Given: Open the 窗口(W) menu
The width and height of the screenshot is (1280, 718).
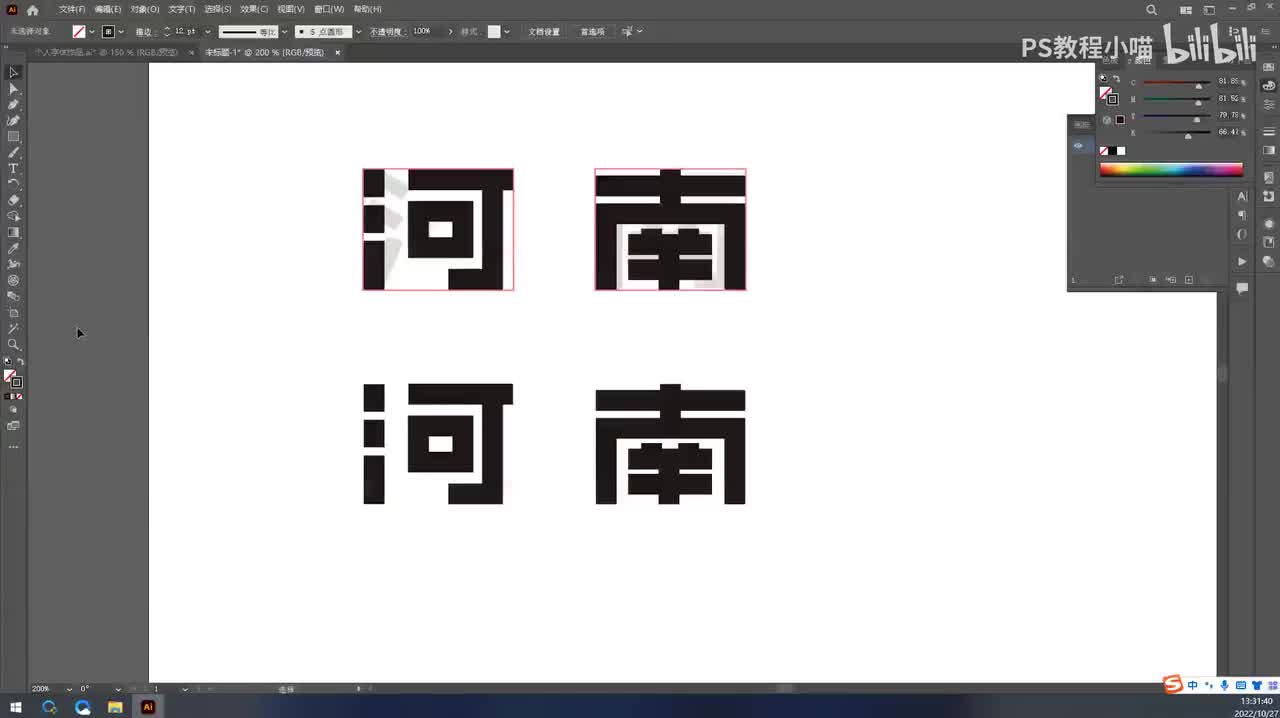Looking at the screenshot, I should (329, 9).
